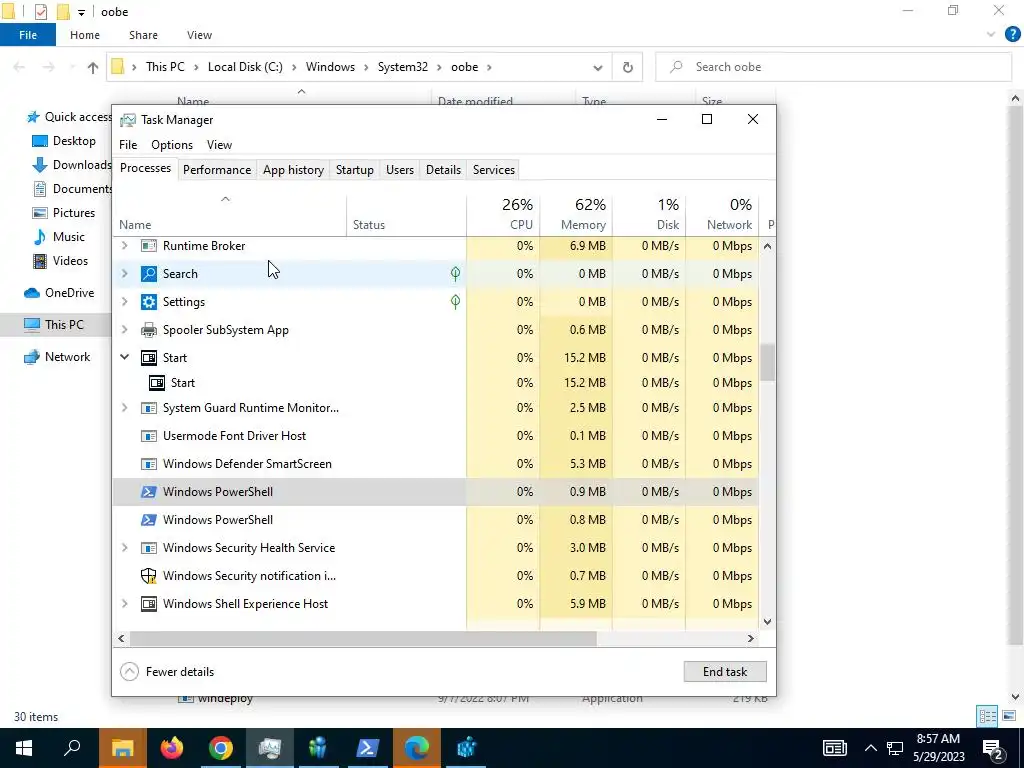Click the Spooler SubSystem App printer icon
The height and width of the screenshot is (768, 1024).
pos(149,330)
